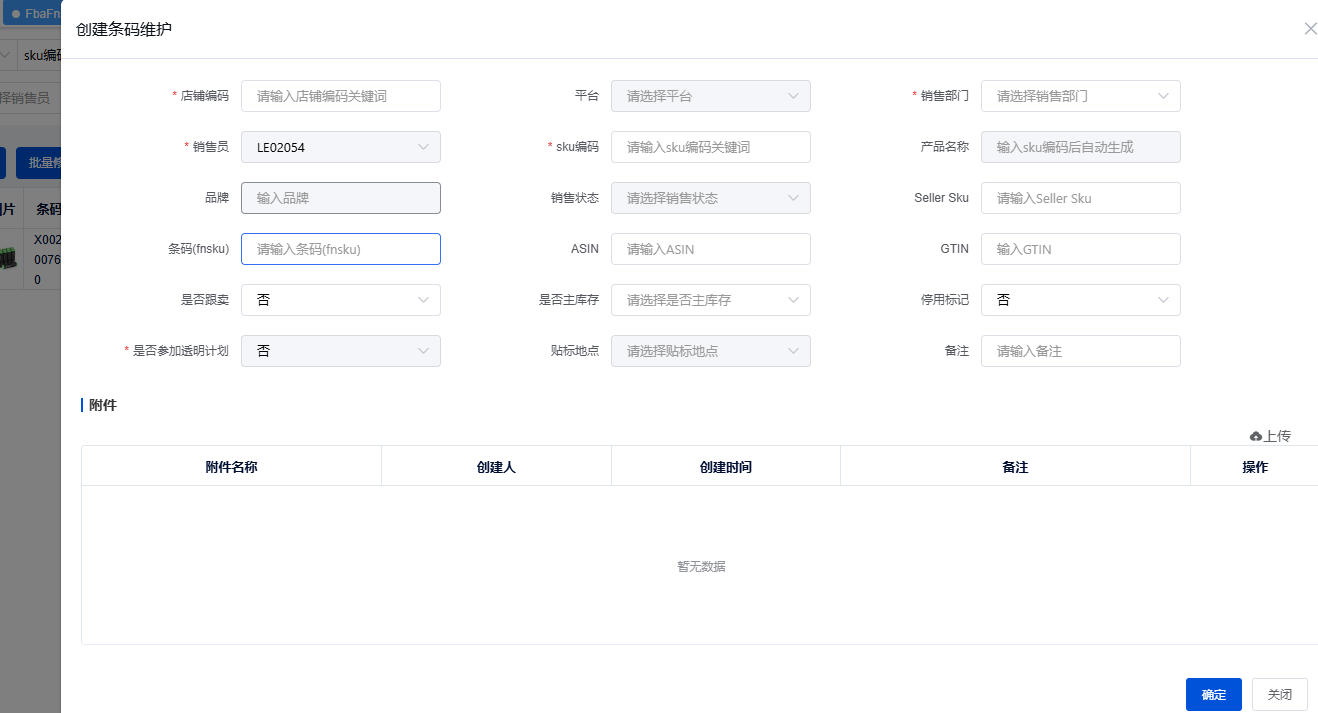
Task: Expand the 是否主库存 dropdown
Action: point(710,300)
